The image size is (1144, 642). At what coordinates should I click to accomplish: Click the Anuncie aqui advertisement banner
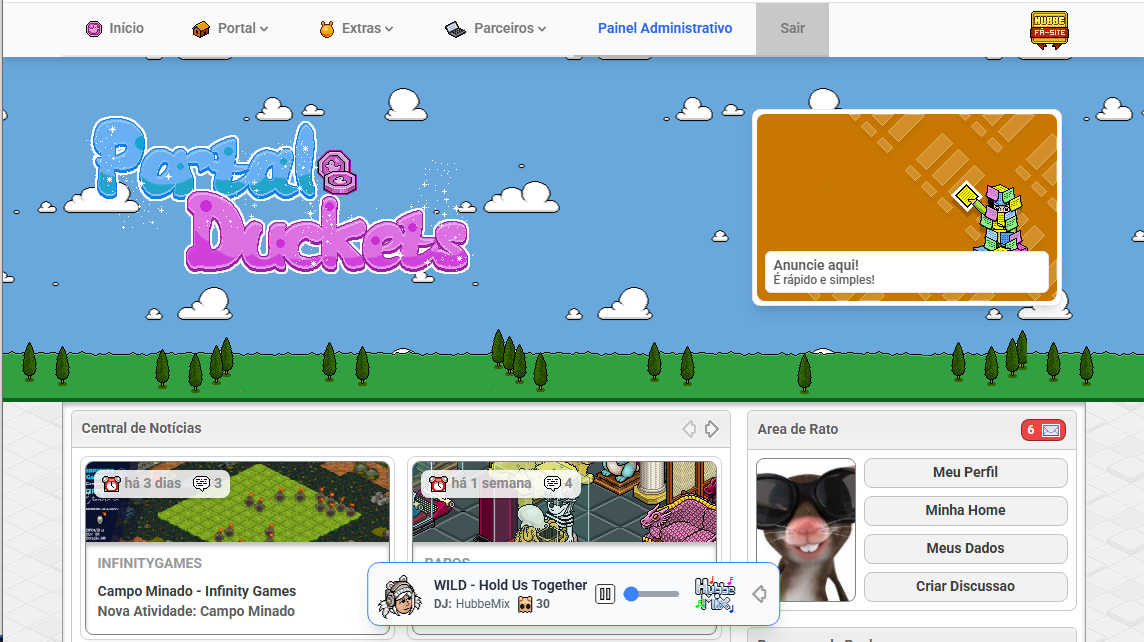click(x=906, y=206)
